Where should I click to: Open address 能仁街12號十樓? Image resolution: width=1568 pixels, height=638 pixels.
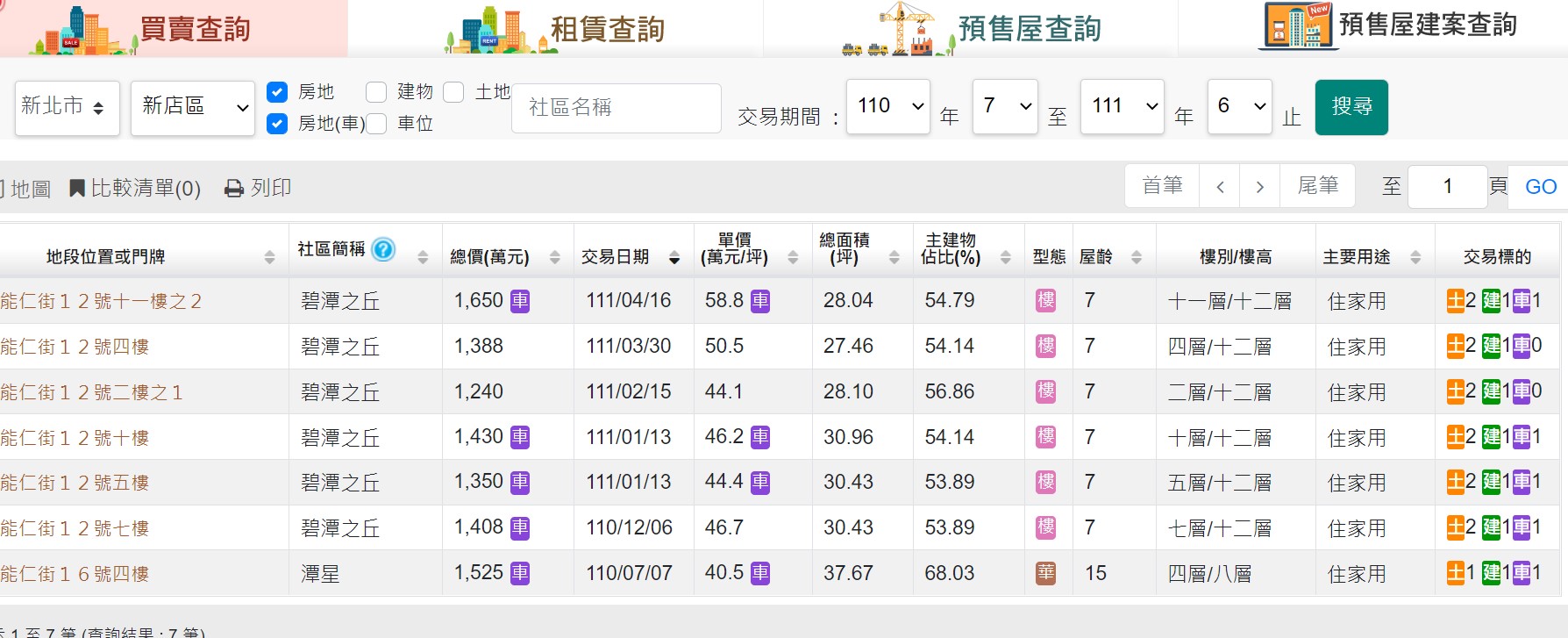click(x=75, y=438)
